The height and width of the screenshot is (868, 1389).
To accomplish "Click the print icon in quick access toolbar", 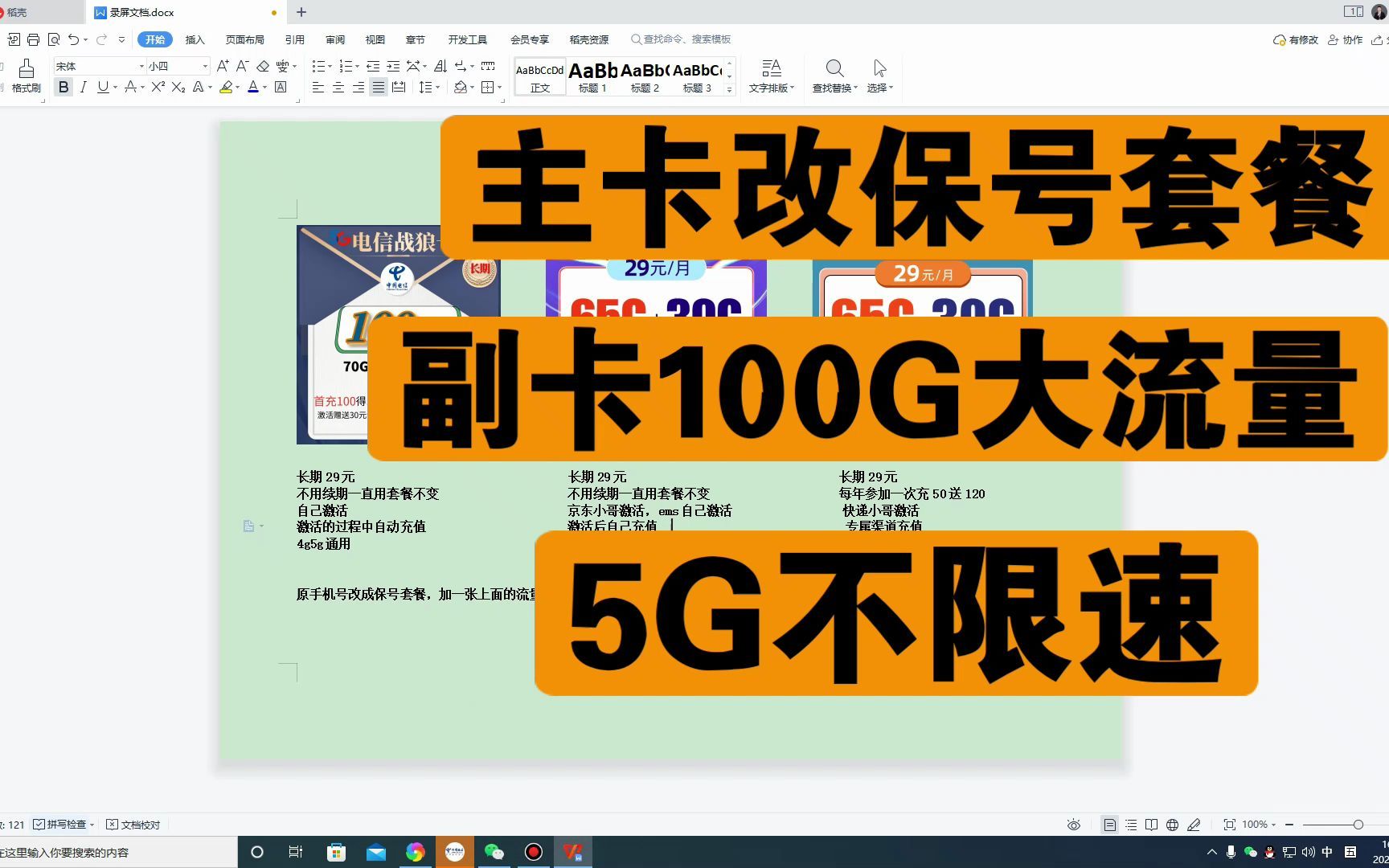I will (x=33, y=39).
